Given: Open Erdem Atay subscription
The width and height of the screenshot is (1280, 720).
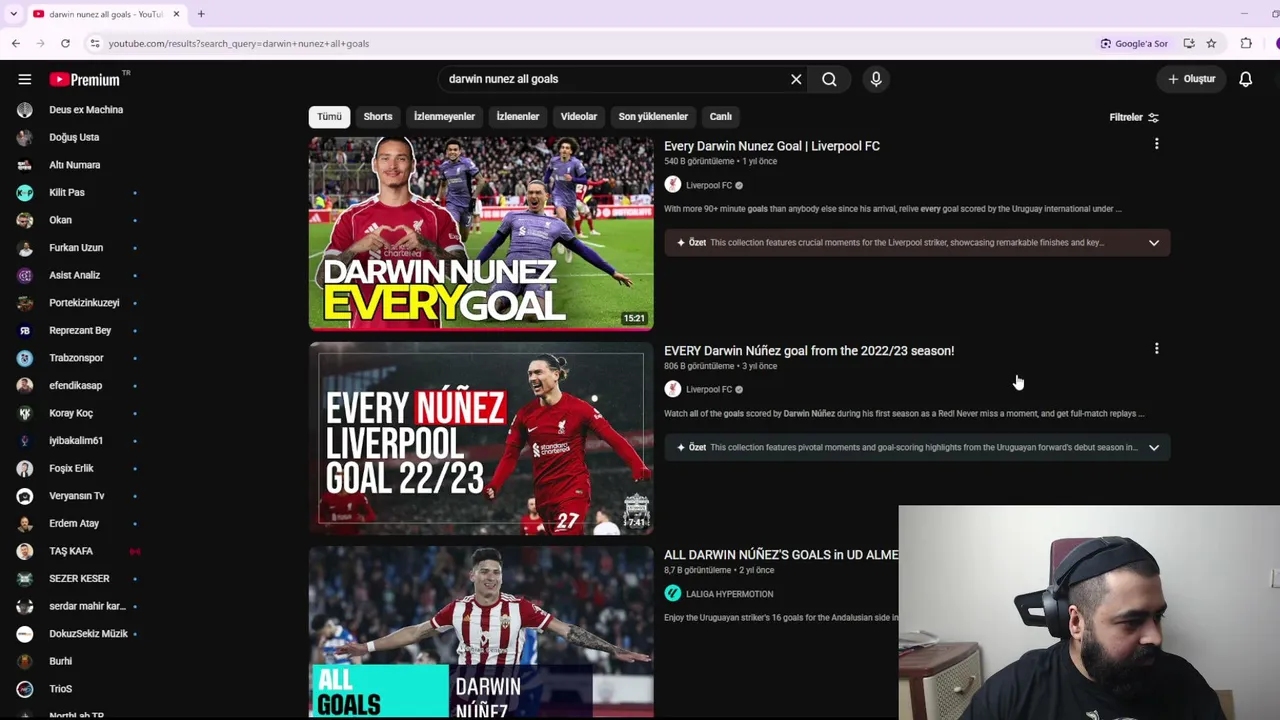Looking at the screenshot, I should [x=74, y=523].
